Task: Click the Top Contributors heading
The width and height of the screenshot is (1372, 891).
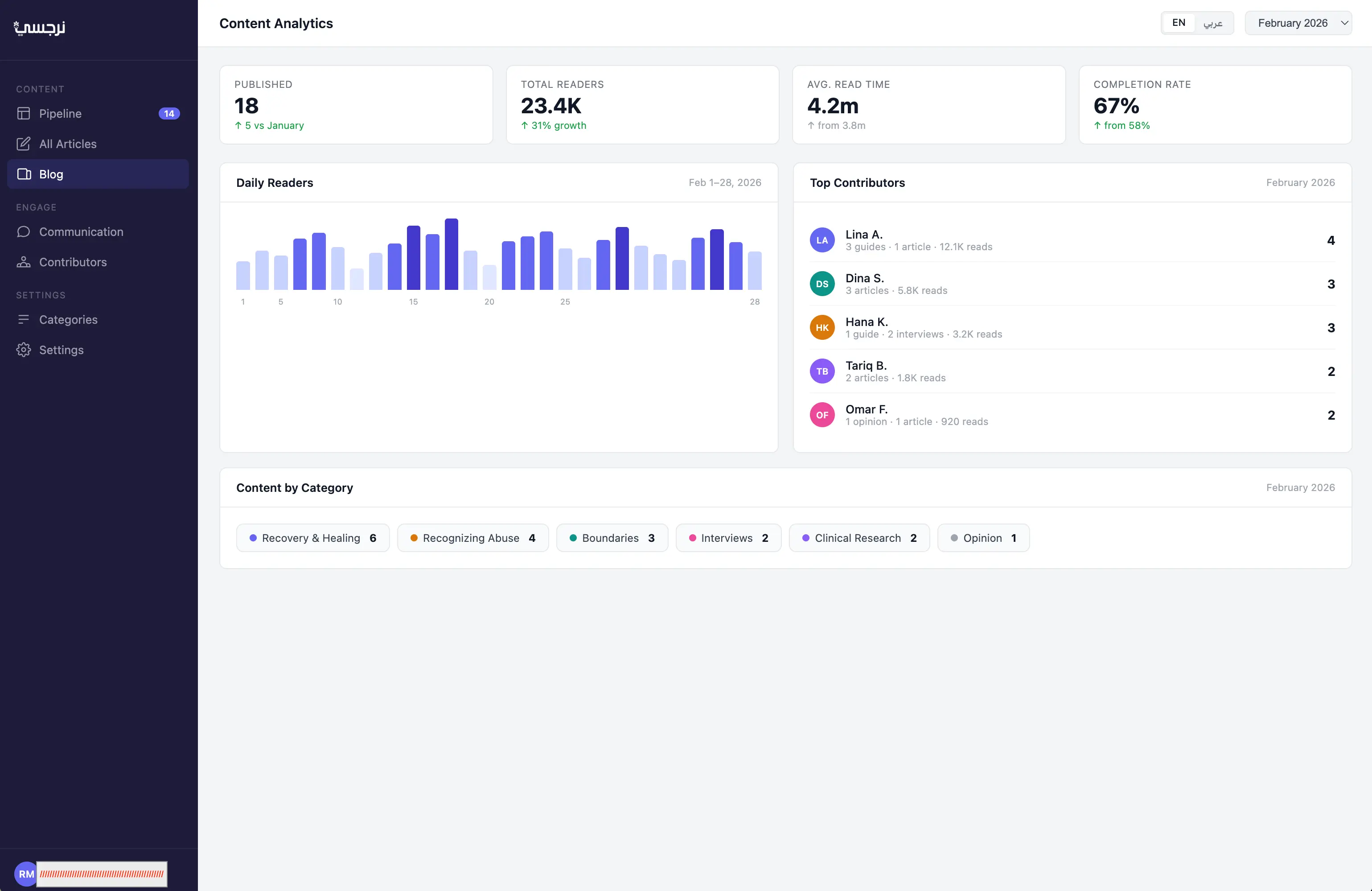Action: click(x=857, y=183)
